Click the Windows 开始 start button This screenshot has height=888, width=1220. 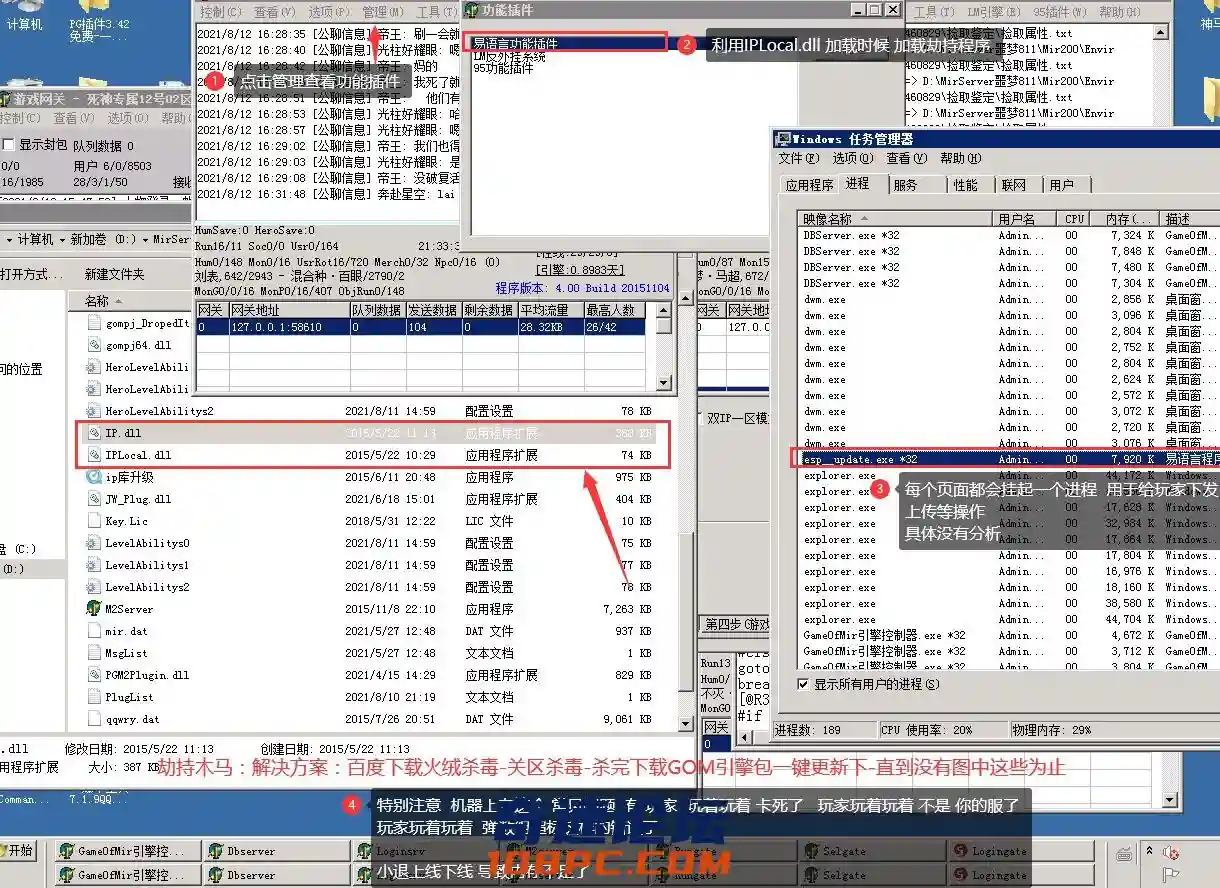17,851
